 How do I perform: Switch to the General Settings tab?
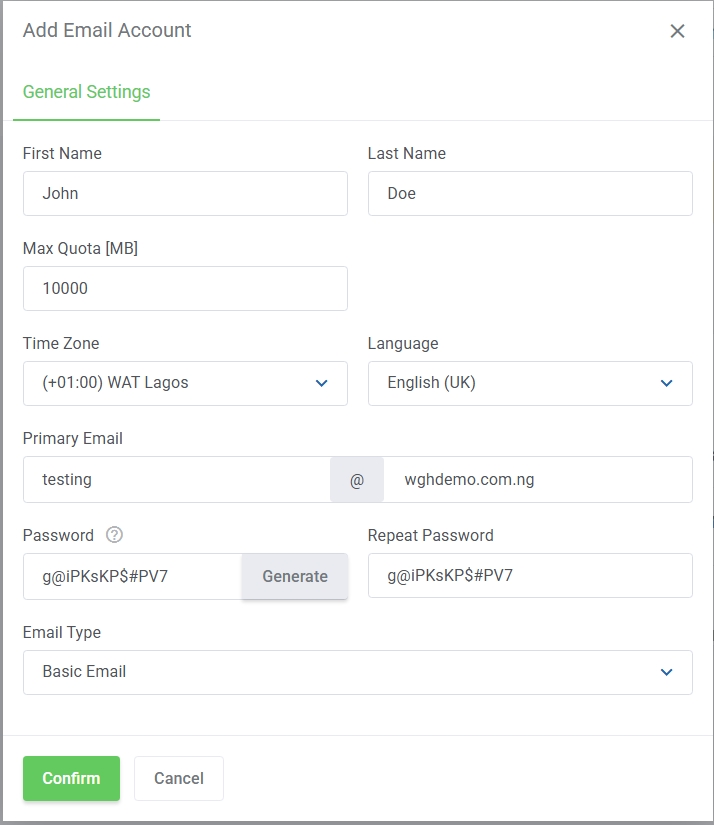pyautogui.click(x=87, y=92)
